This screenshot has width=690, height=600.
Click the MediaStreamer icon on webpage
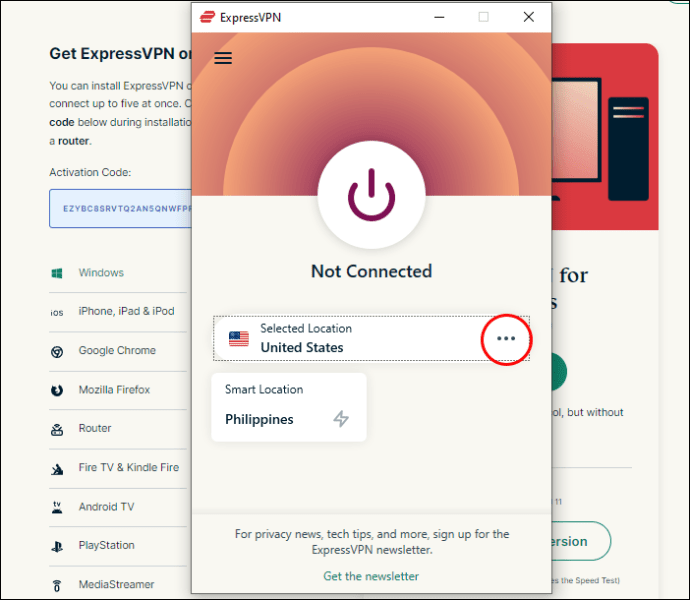click(x=57, y=586)
